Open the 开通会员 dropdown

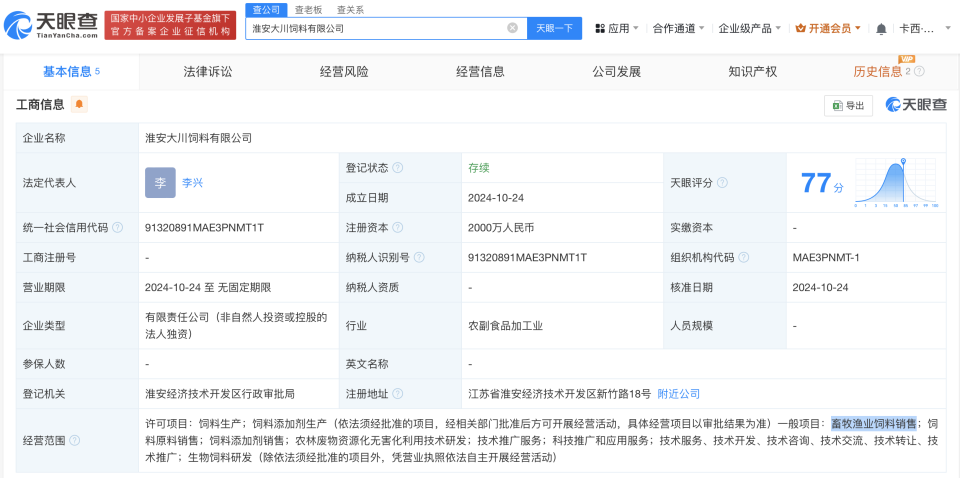(828, 28)
